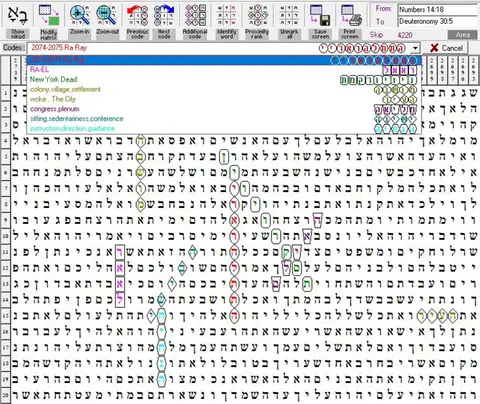Select row number 5 header

click(6, 157)
